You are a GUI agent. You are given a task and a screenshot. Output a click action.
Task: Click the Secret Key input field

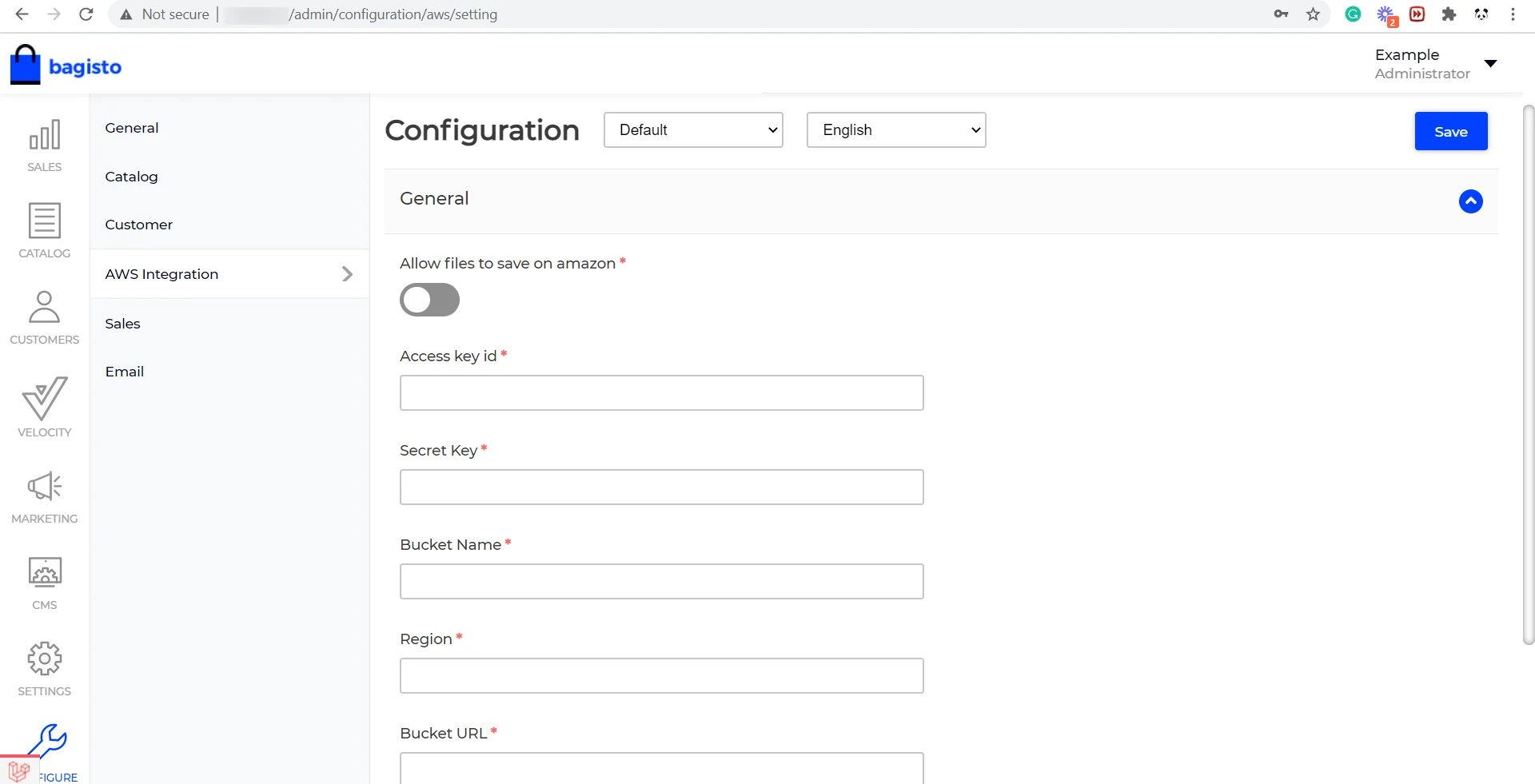click(661, 487)
